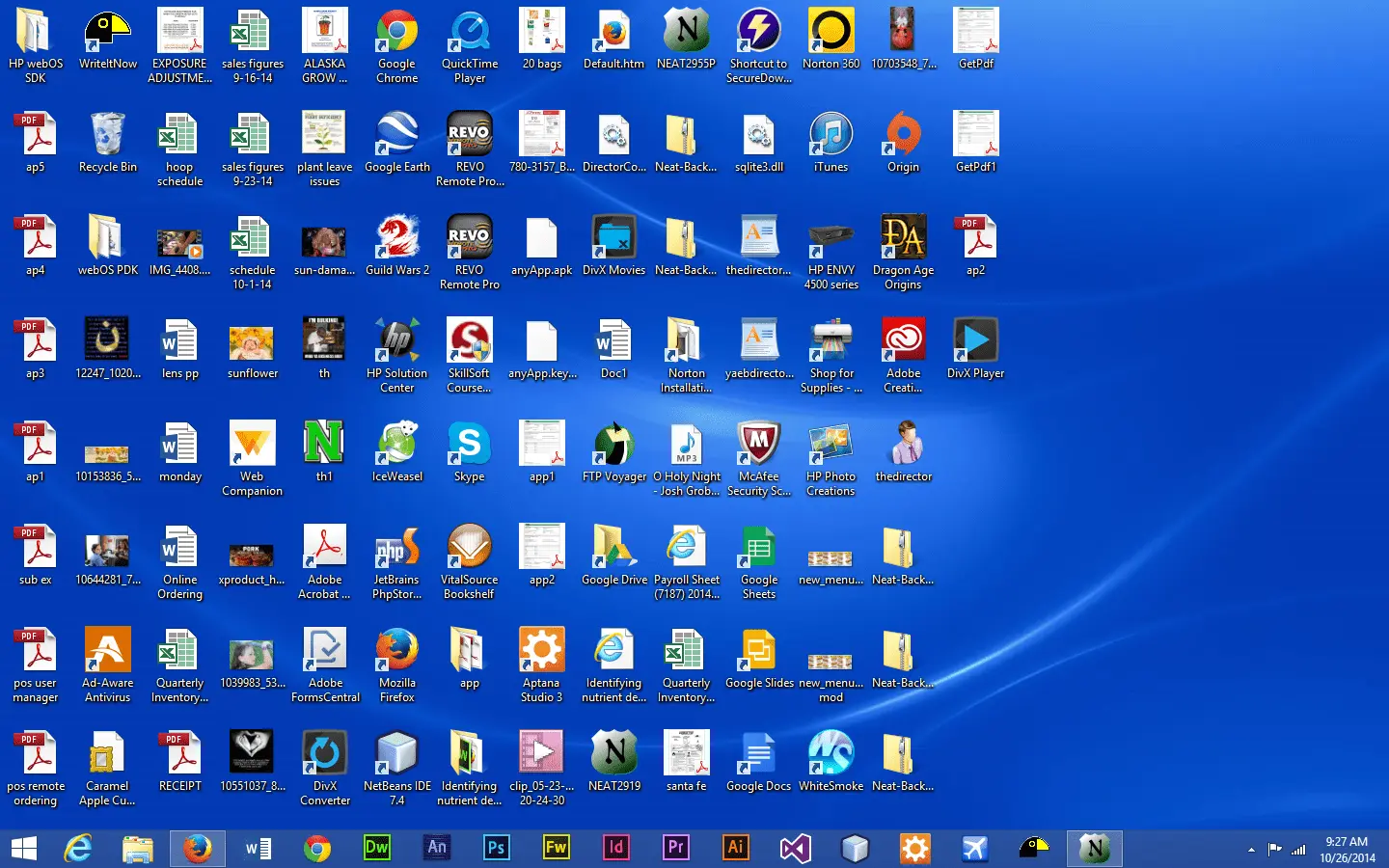The image size is (1389, 868).
Task: Open the Visual Studio taskbar icon
Action: coord(795,848)
